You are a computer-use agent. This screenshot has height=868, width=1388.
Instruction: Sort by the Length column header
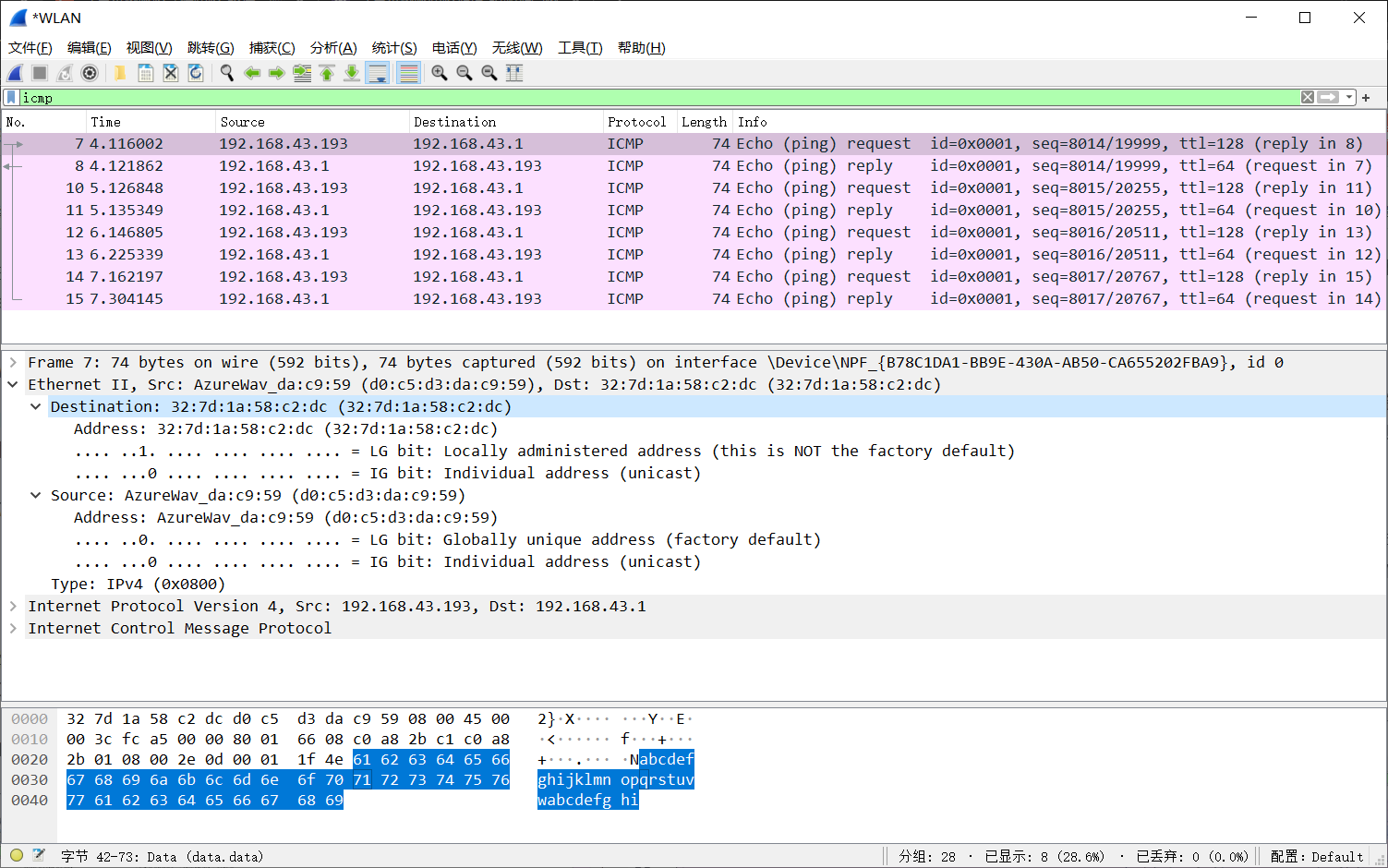(x=705, y=122)
